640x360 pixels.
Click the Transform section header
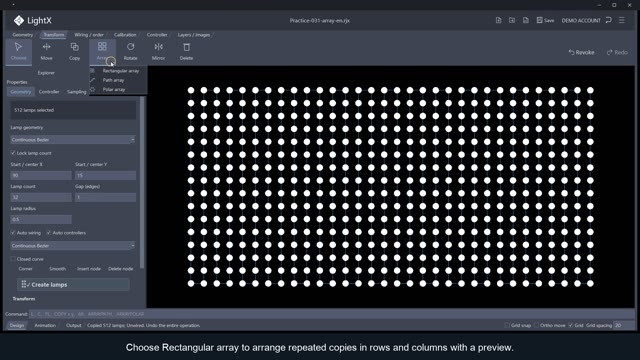(x=24, y=299)
